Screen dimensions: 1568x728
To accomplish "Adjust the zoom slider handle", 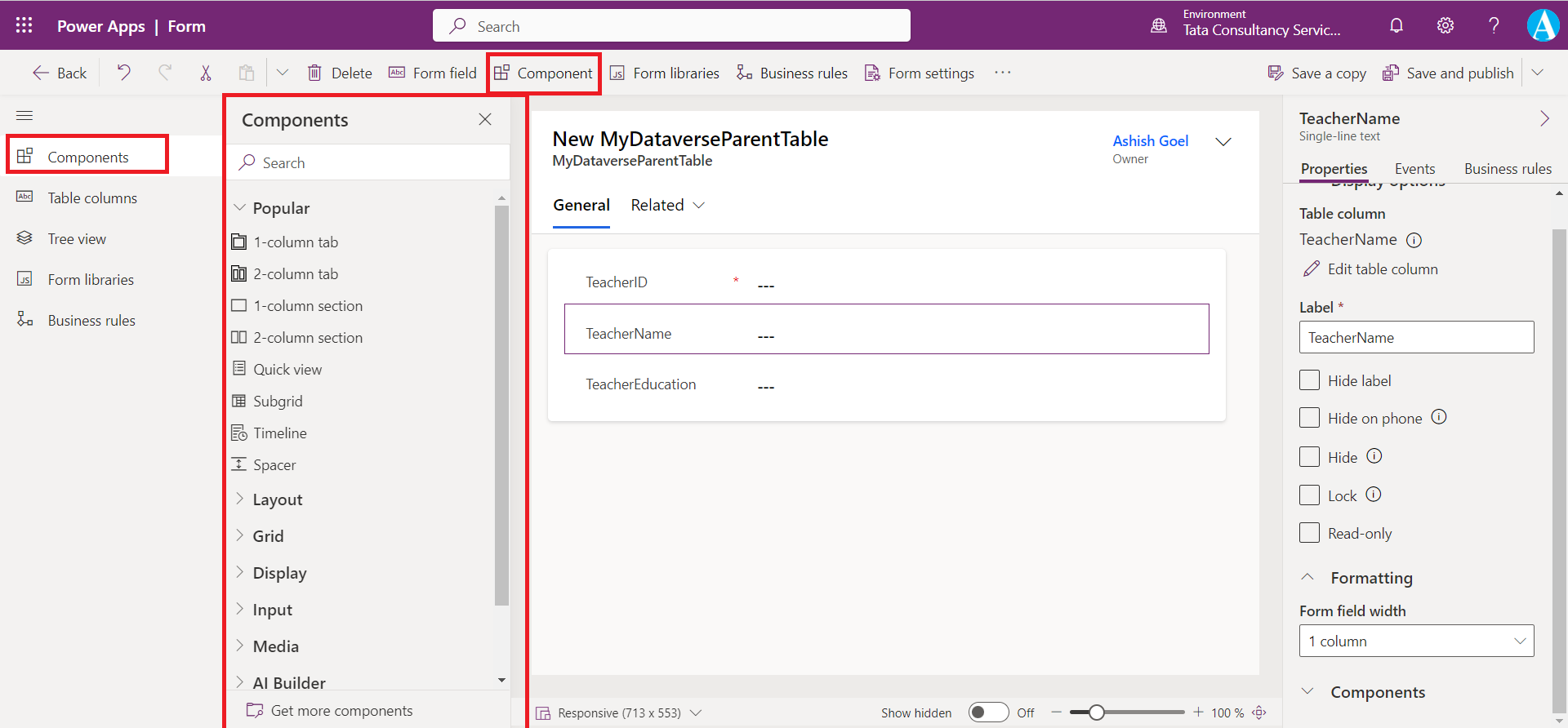I will (x=1097, y=712).
